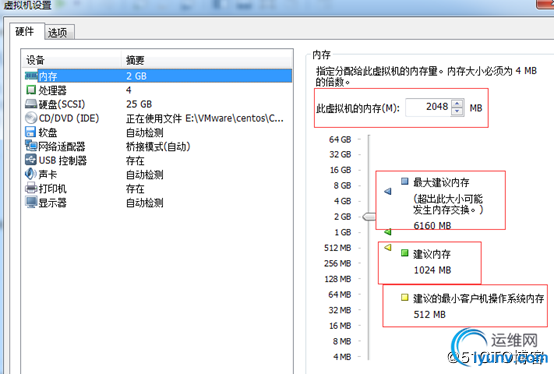Click the 显示器 row summary 自动检测
Screen dimensions: 554x374
[145, 203]
